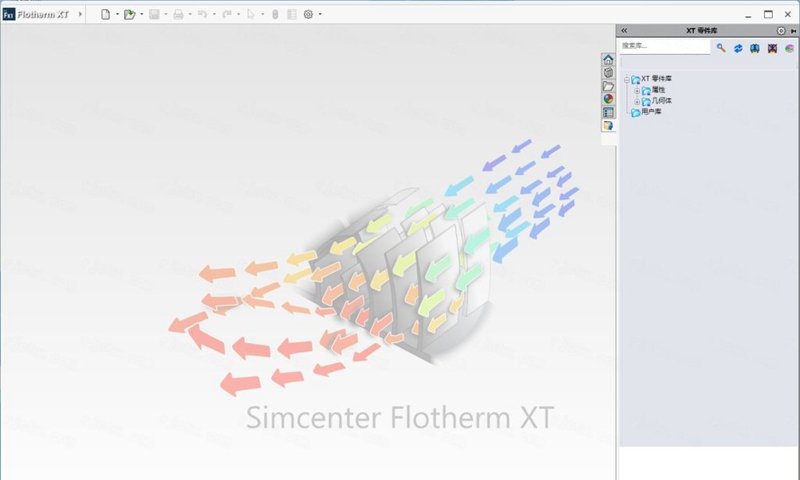Open the New document dropdown arrow
The image size is (800, 480).
tap(117, 14)
